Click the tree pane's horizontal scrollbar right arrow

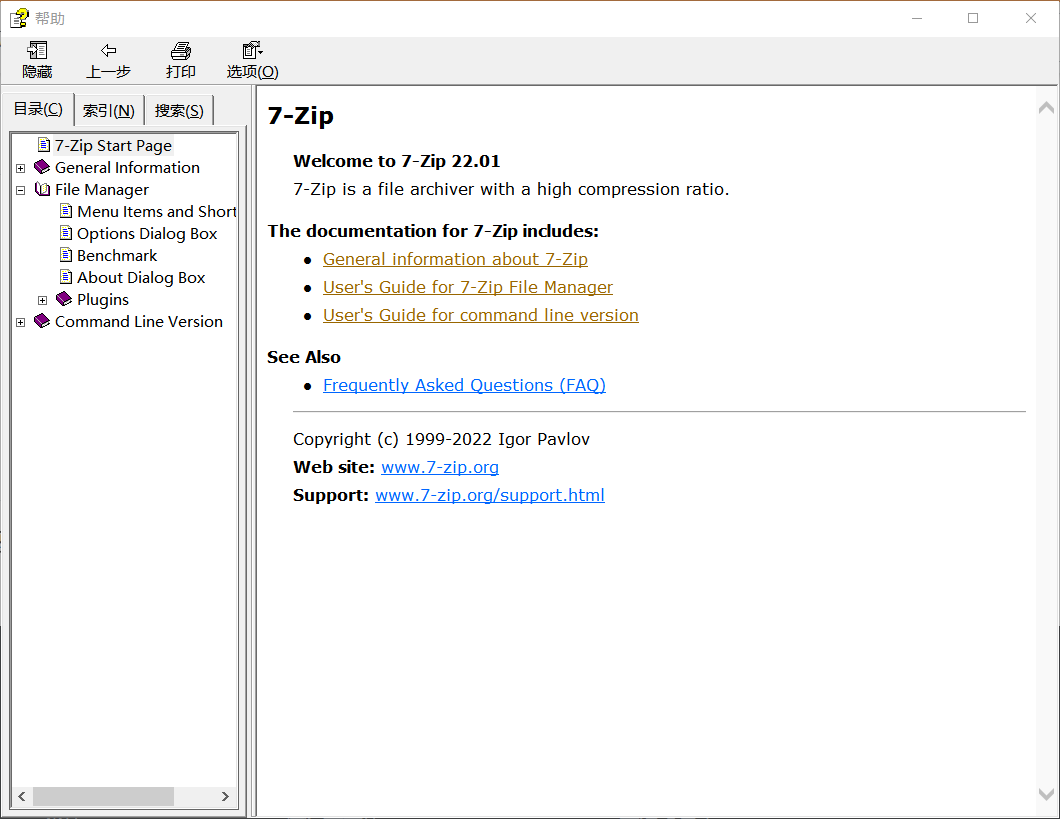click(225, 796)
